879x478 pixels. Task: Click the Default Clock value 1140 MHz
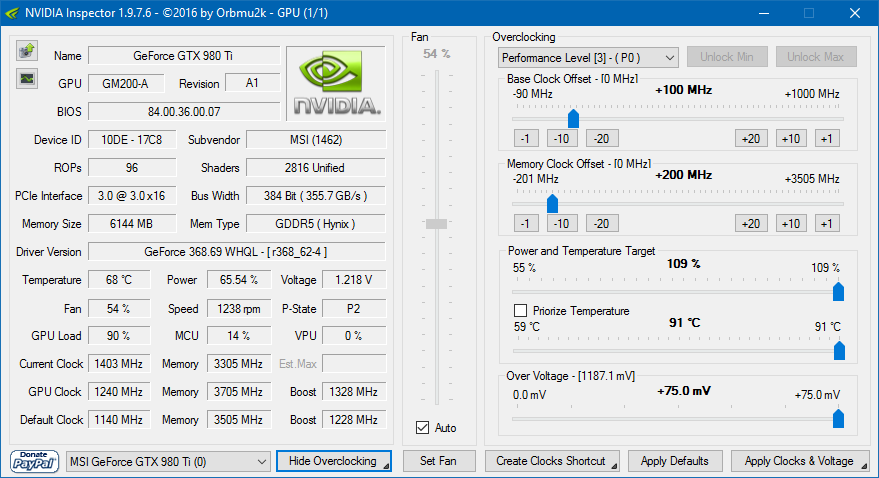(119, 420)
